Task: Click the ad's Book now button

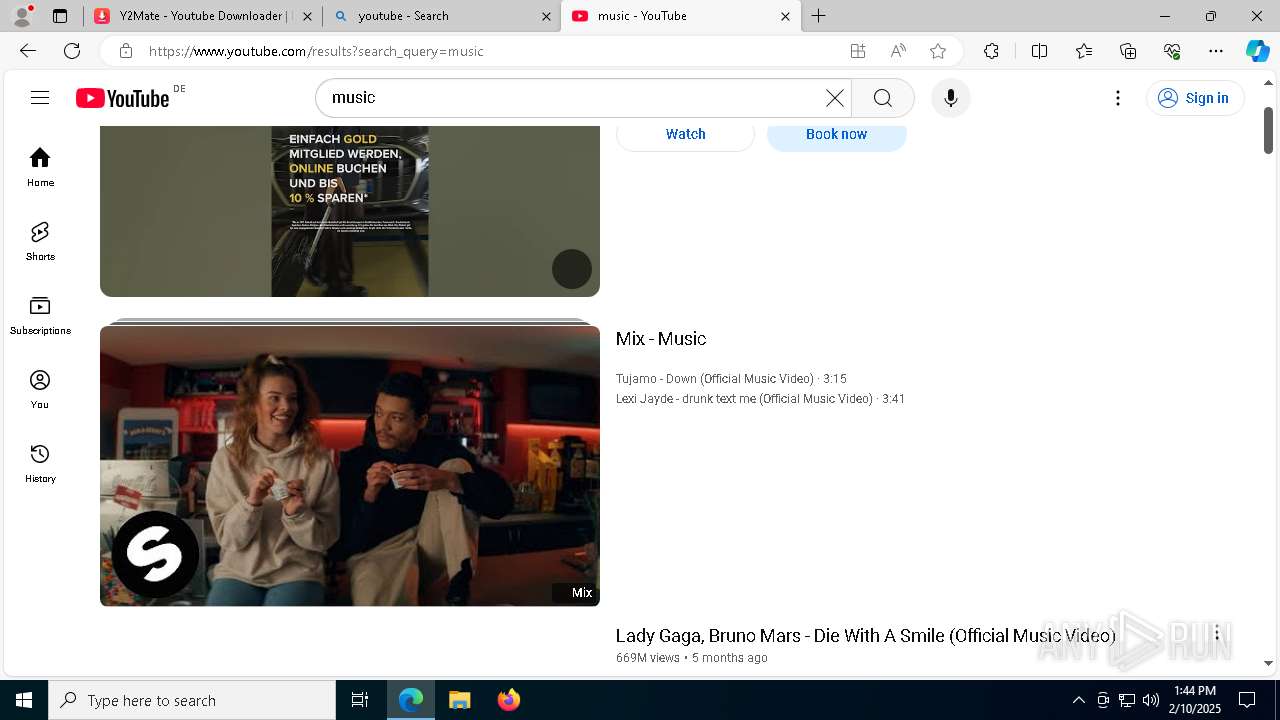Action: (836, 135)
